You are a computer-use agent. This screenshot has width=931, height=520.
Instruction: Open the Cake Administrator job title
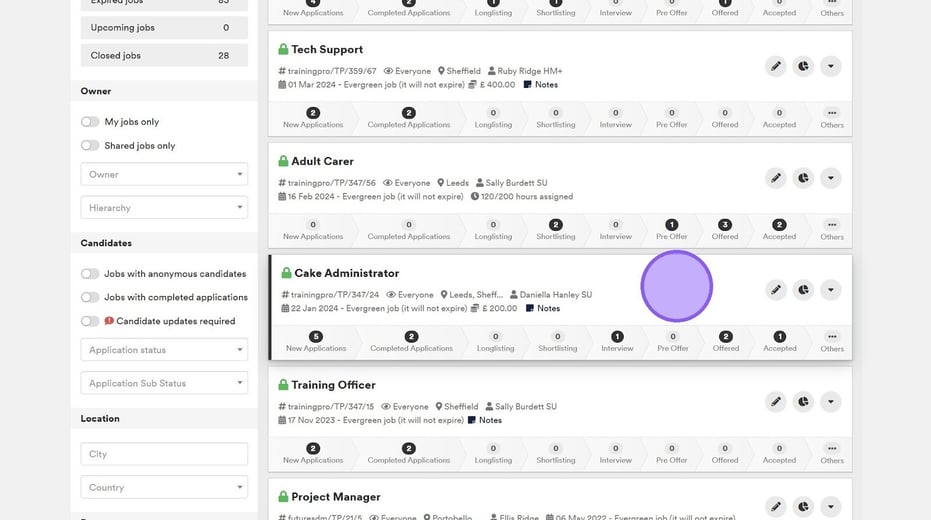pyautogui.click(x=346, y=273)
